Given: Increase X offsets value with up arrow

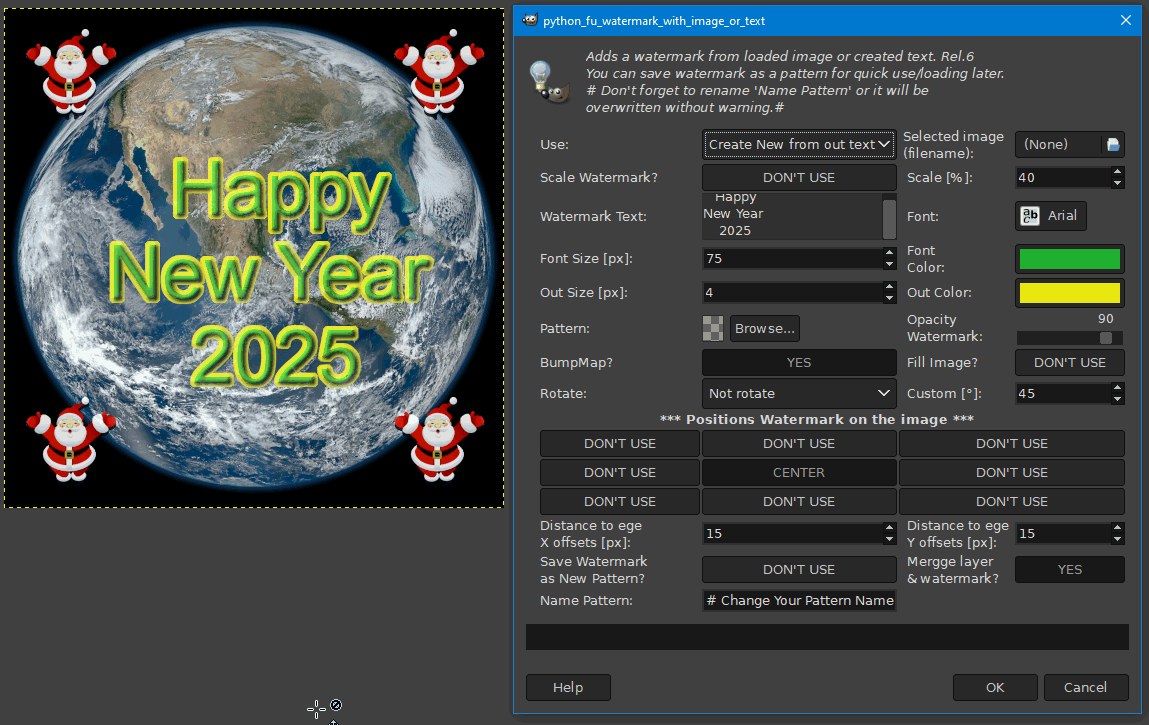Looking at the screenshot, I should click(889, 528).
